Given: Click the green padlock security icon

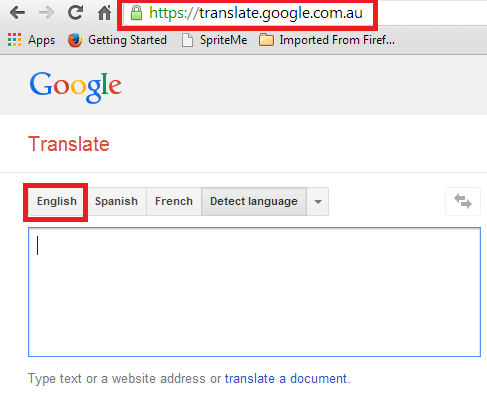Looking at the screenshot, I should pyautogui.click(x=136, y=13).
